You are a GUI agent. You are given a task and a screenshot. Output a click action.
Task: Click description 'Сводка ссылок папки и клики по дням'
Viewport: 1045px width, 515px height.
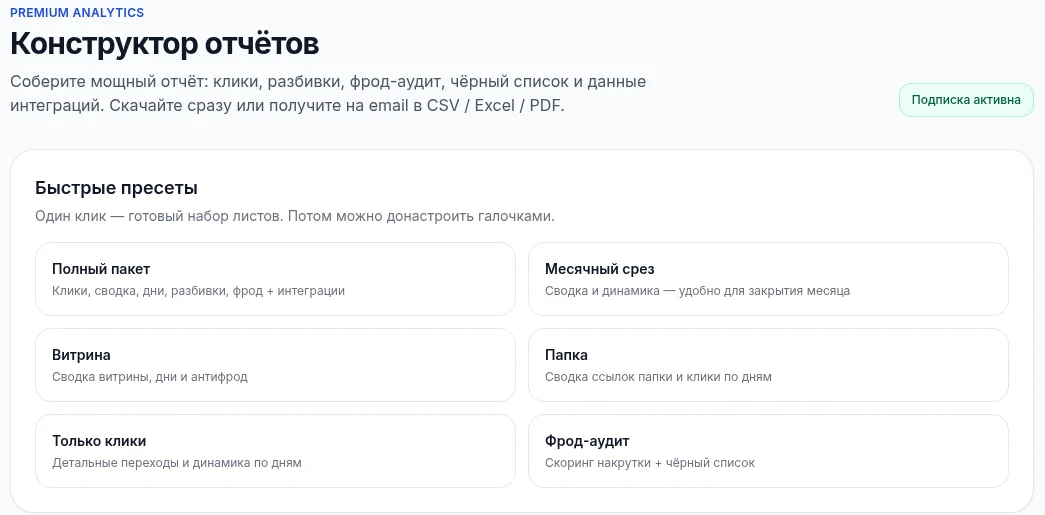tap(658, 377)
